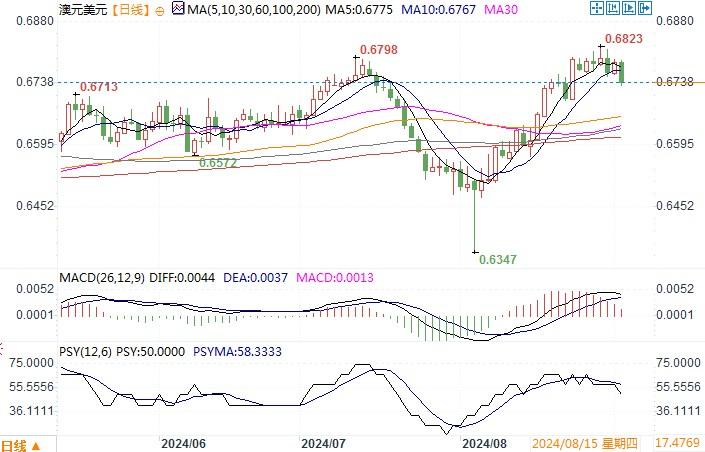This screenshot has width=705, height=452.
Task: Click the left axis 0.6880 price level
Action: pos(35,21)
